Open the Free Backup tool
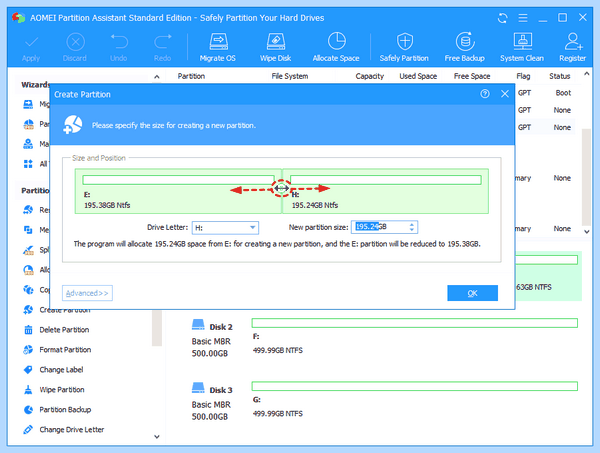Viewport: 600px width, 453px height. point(465,47)
